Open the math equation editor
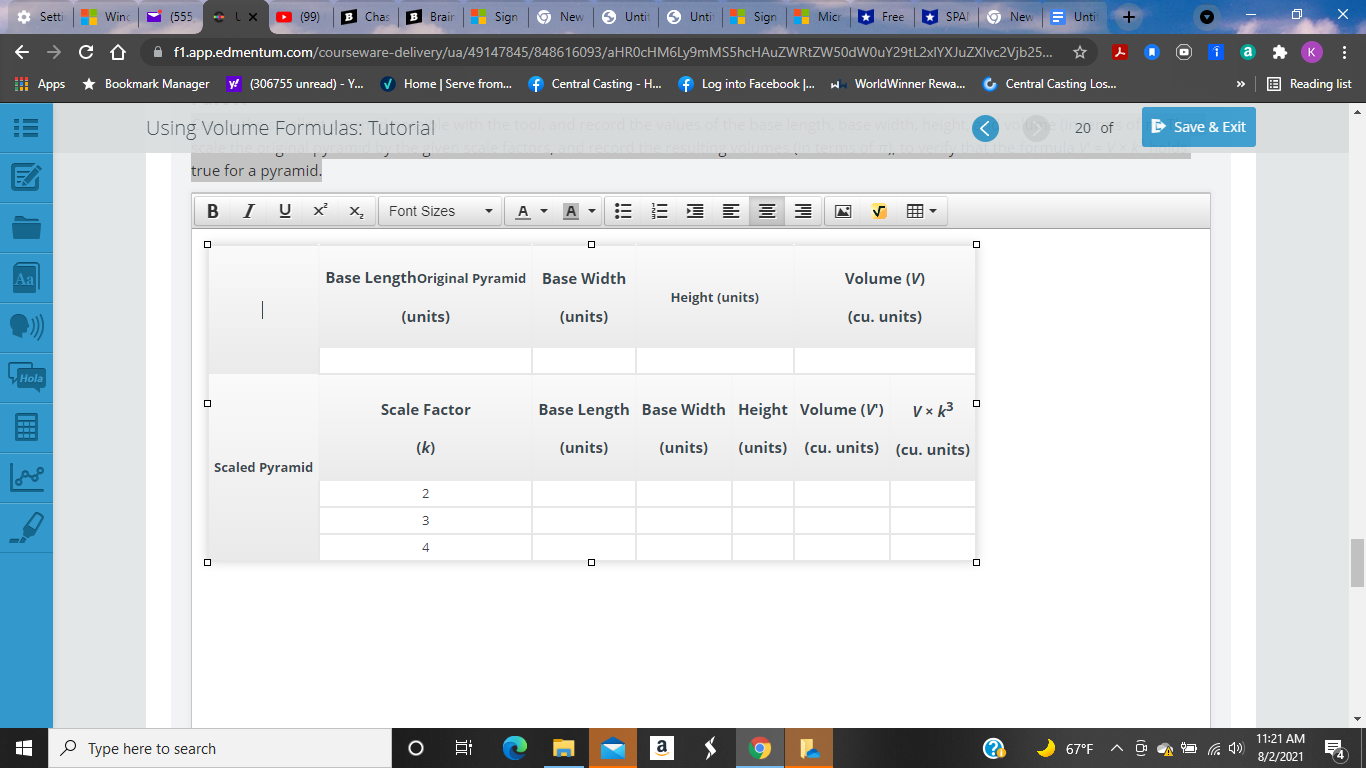1366x768 pixels. pos(879,211)
